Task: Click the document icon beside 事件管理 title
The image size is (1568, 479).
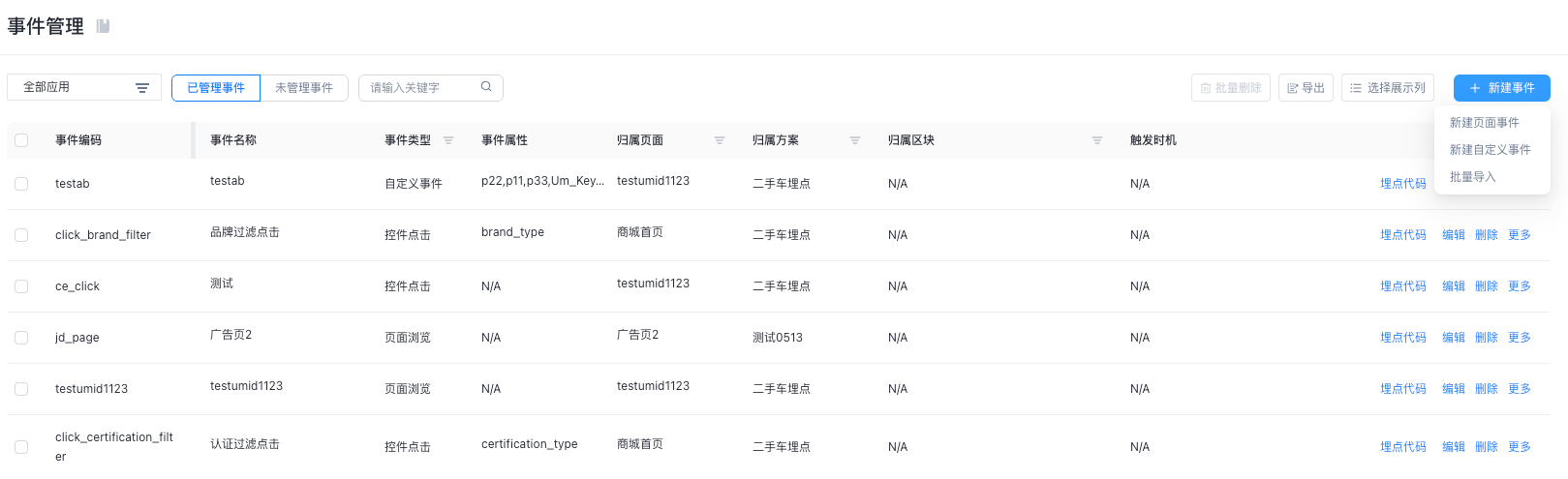Action: [x=103, y=26]
